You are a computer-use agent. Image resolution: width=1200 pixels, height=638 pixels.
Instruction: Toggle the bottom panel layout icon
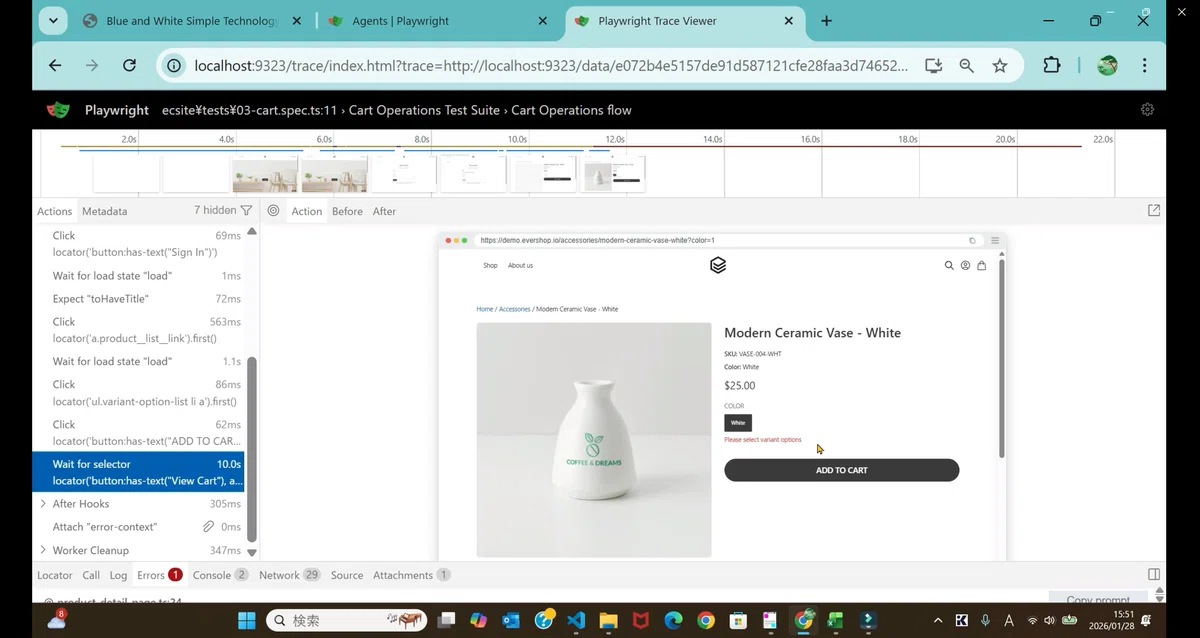coord(1154,574)
